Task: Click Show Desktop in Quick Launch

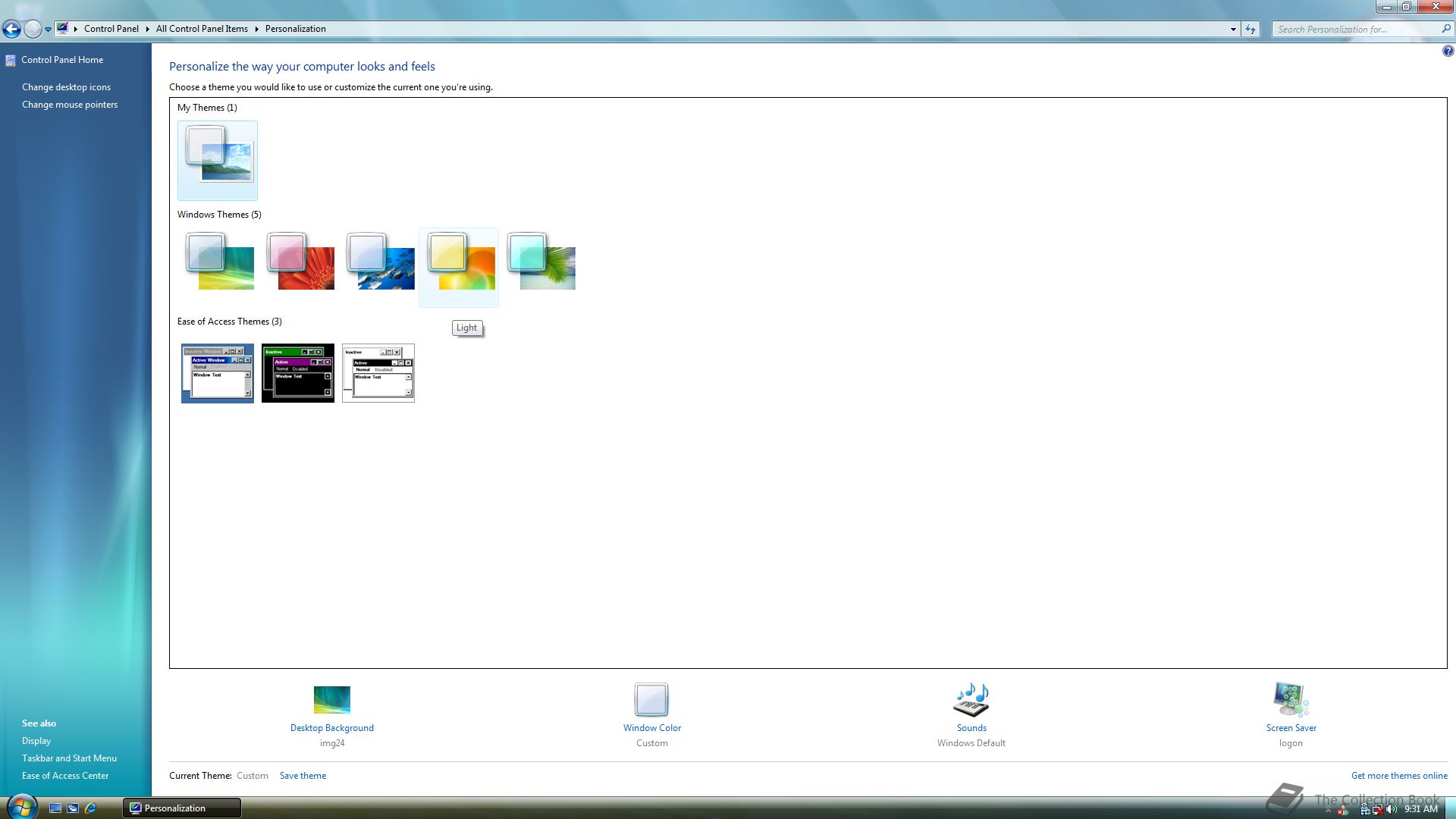Action: pyautogui.click(x=55, y=808)
